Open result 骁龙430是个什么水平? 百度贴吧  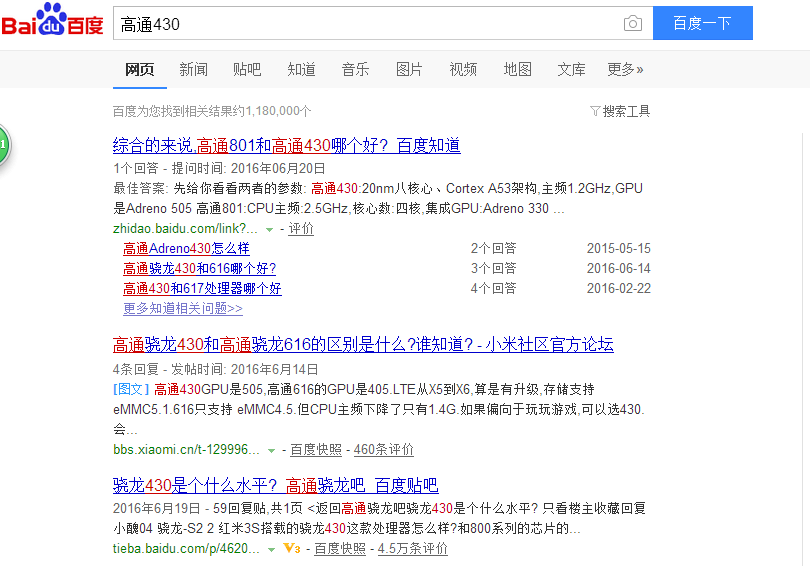(x=276, y=485)
